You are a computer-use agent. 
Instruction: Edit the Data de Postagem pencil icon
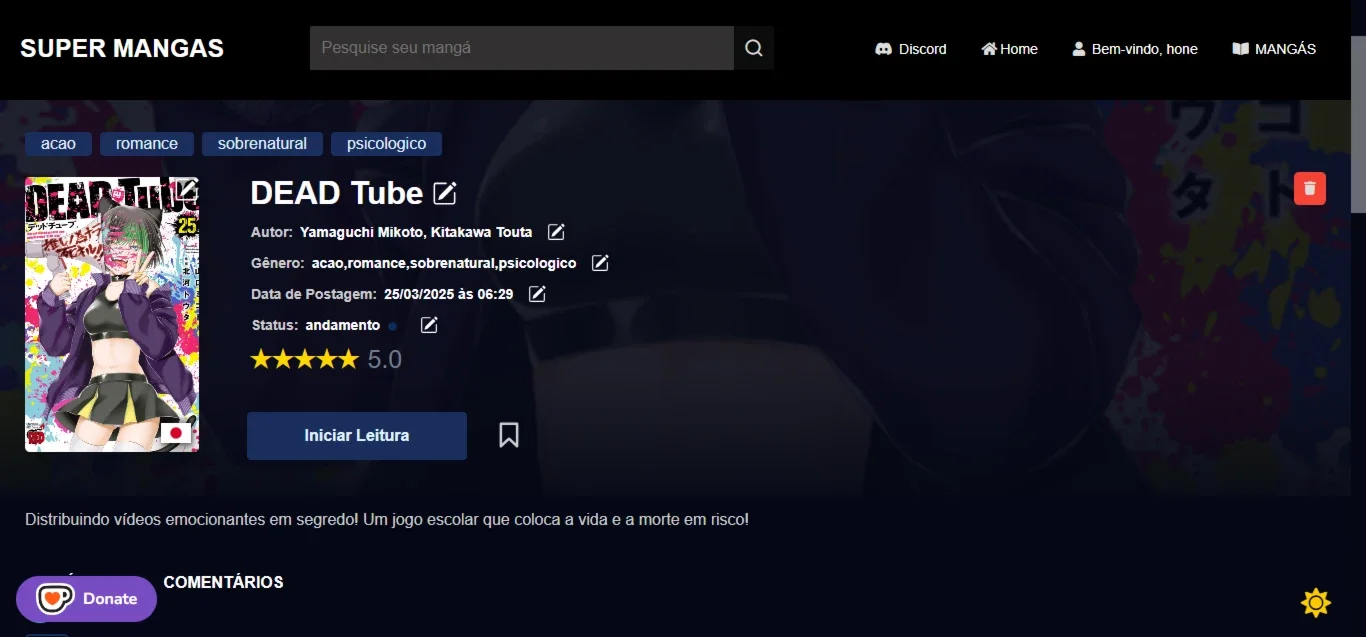537,294
